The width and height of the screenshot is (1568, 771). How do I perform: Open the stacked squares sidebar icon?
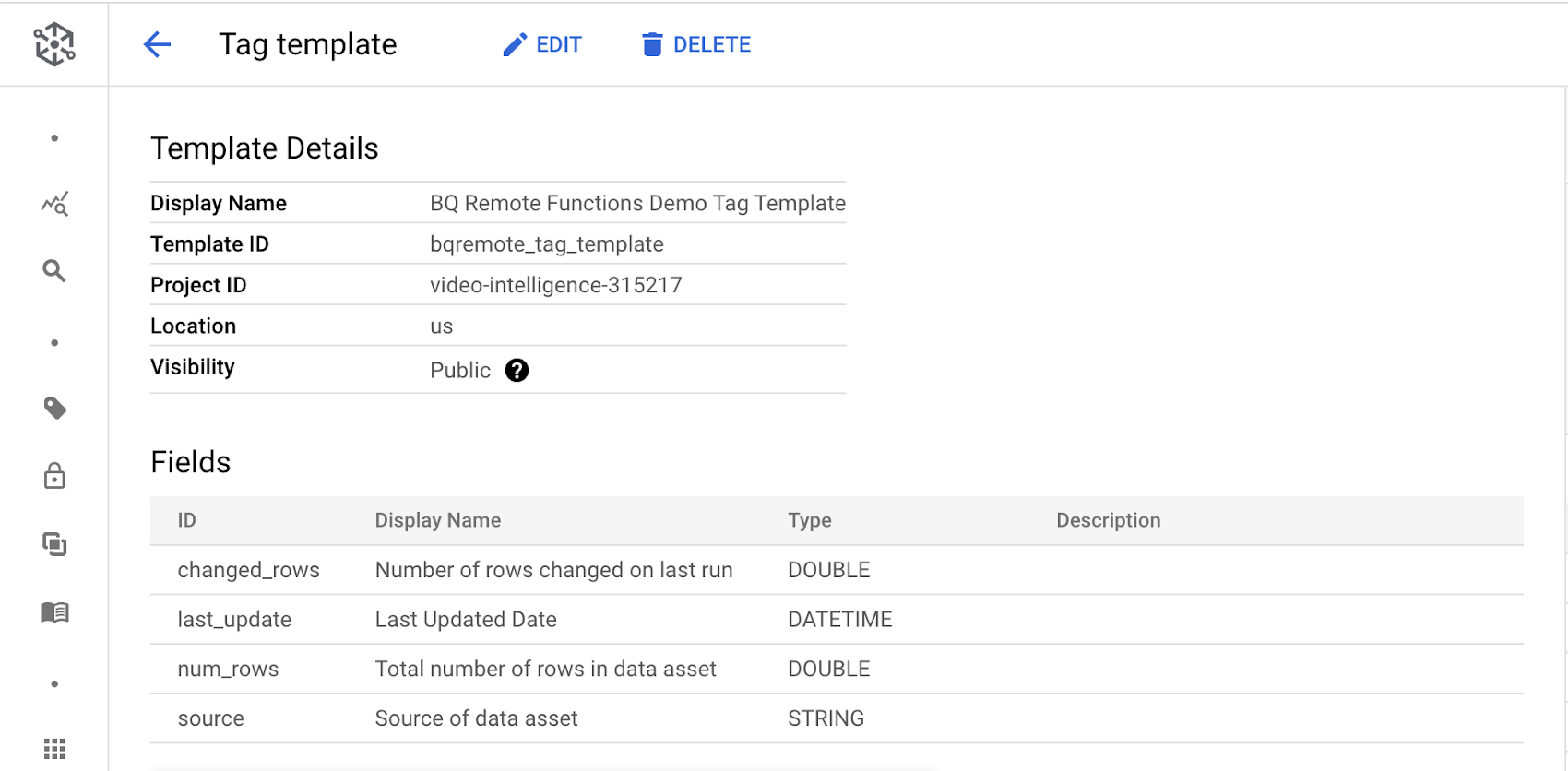pyautogui.click(x=54, y=544)
